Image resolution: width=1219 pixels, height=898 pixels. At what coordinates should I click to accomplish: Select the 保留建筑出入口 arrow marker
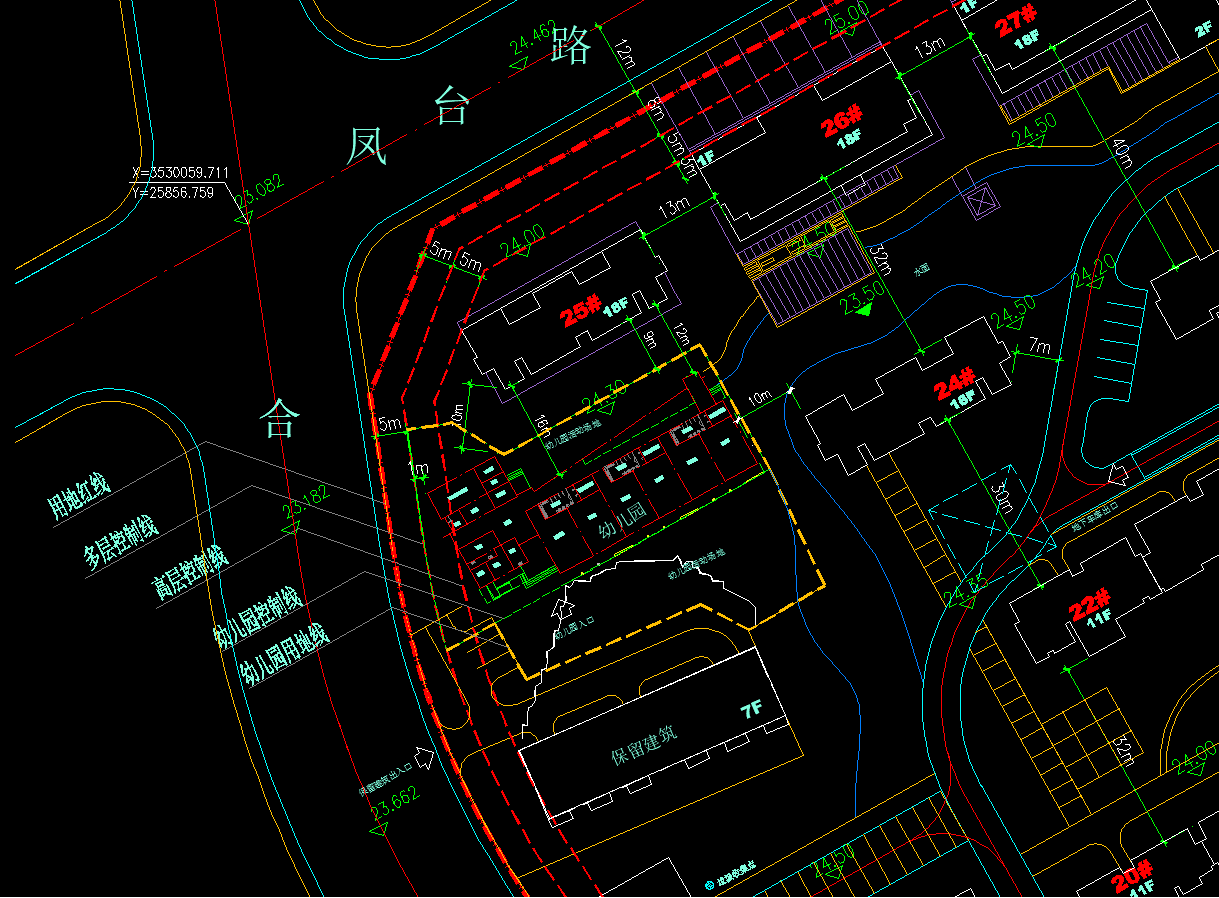point(425,758)
